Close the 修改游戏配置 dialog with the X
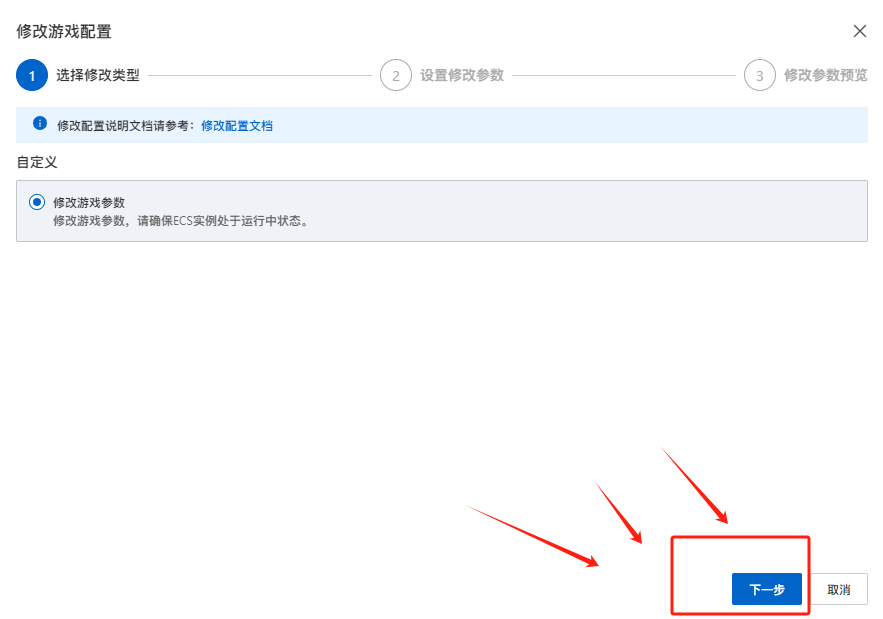This screenshot has width=883, height=619. tap(859, 31)
